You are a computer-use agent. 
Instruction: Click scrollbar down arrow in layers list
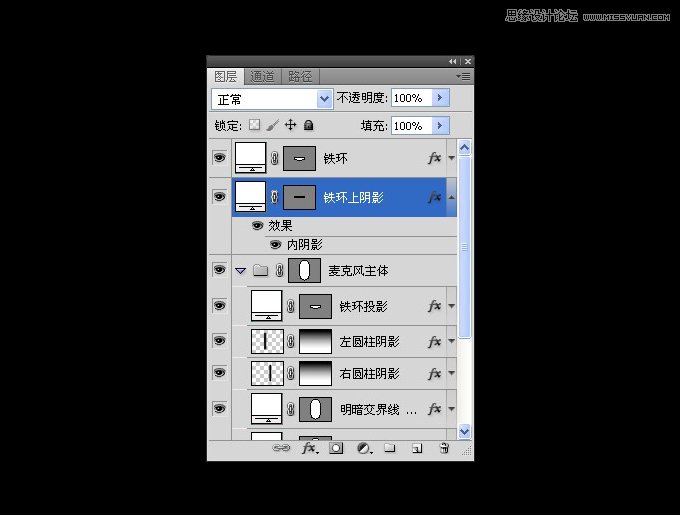point(464,431)
